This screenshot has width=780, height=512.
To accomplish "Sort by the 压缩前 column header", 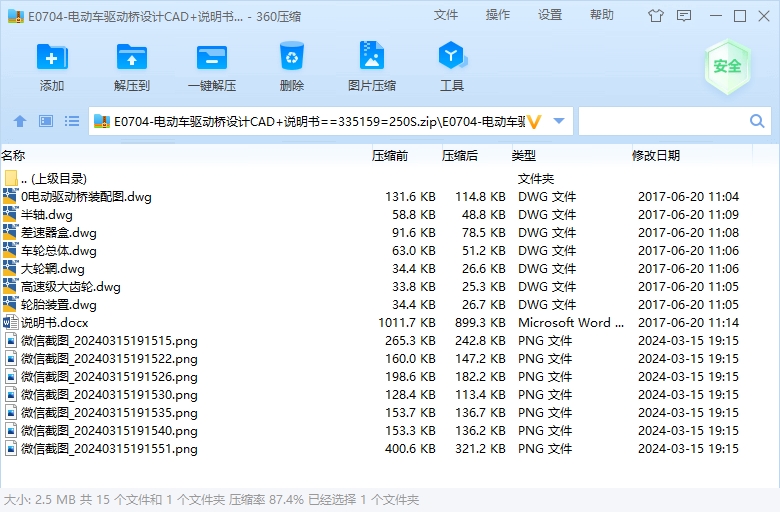I will tap(390, 156).
